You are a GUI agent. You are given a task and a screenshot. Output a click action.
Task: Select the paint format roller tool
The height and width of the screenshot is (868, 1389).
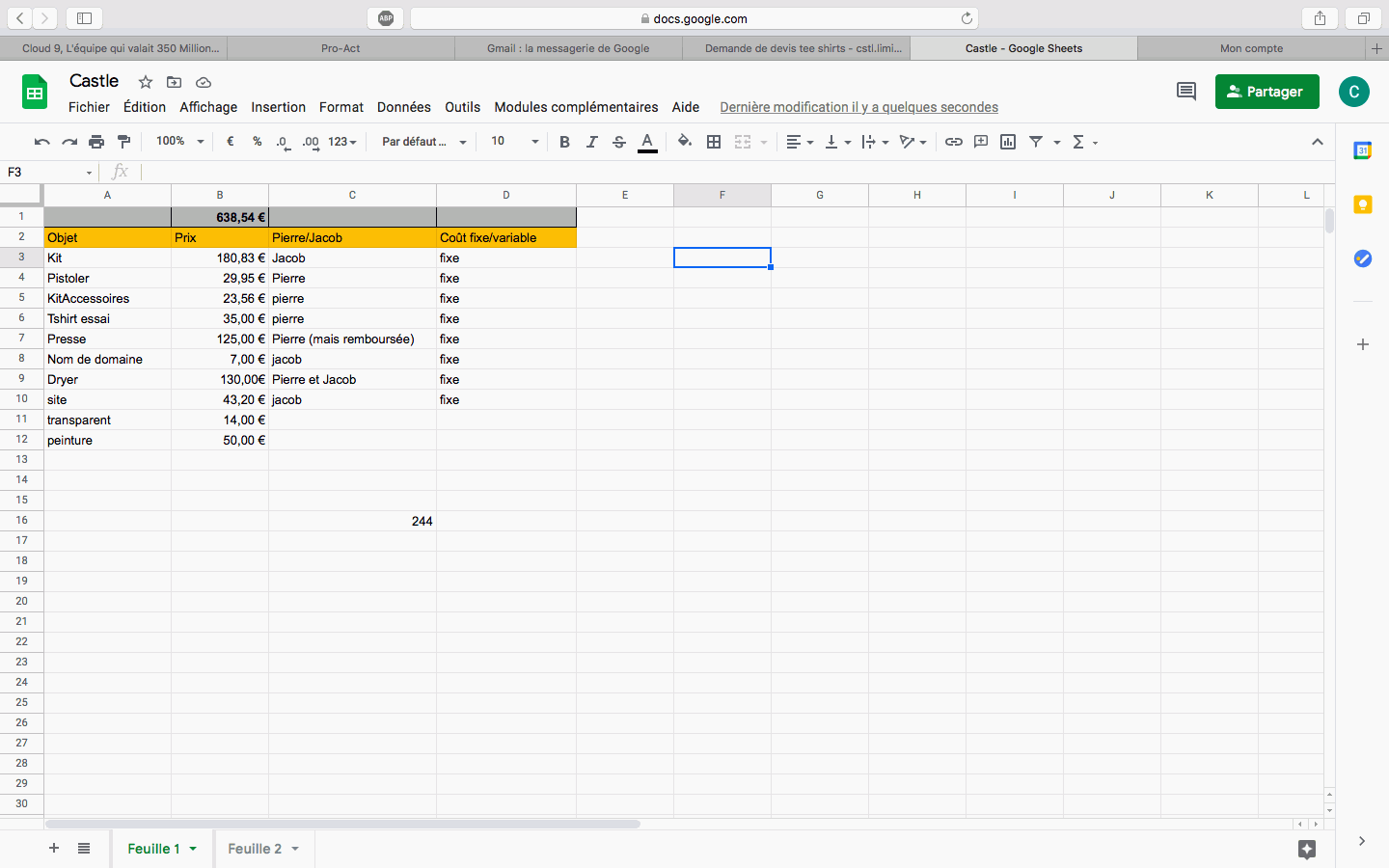point(123,142)
